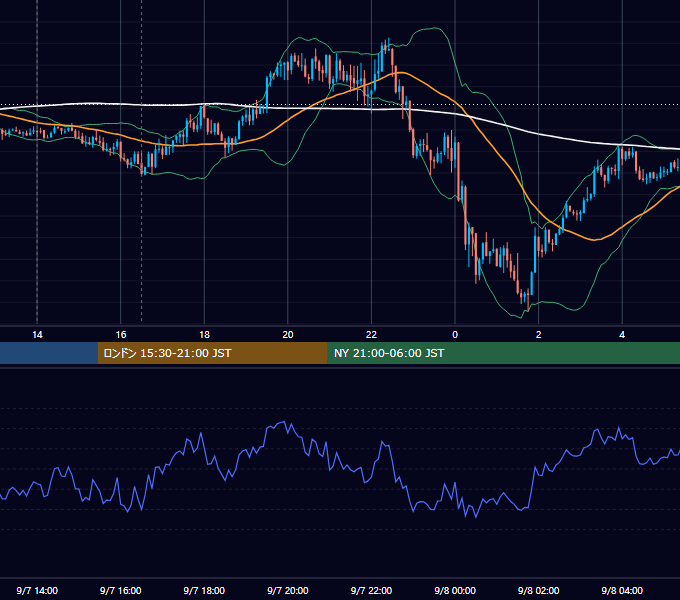Screen dimensions: 680x600
Task: Click the 9/7 14:00 time label
Action: pyautogui.click(x=37, y=590)
